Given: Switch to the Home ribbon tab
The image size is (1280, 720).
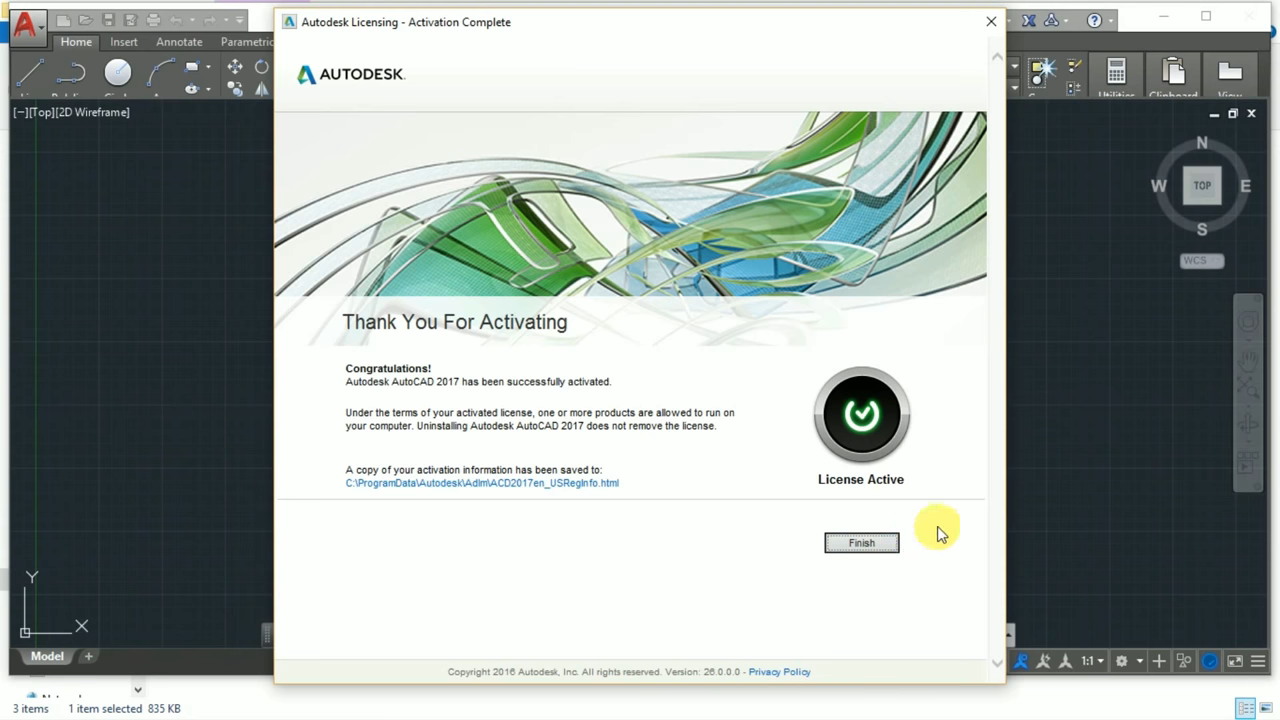Looking at the screenshot, I should click(x=76, y=42).
